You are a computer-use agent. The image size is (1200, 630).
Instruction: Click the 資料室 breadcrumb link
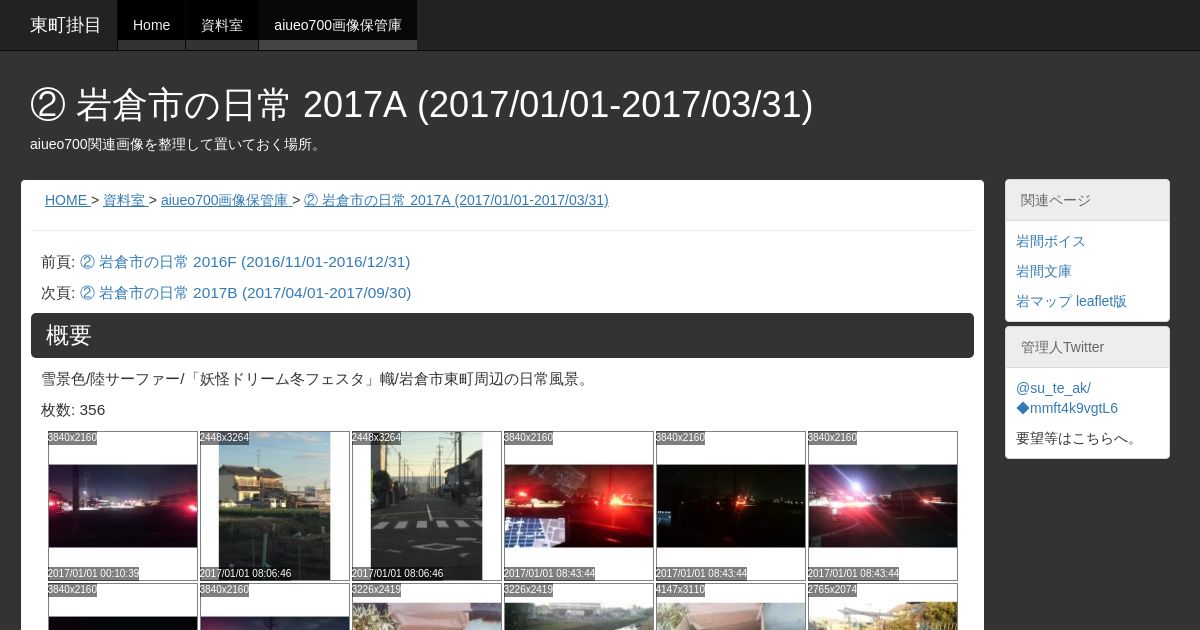coord(124,200)
